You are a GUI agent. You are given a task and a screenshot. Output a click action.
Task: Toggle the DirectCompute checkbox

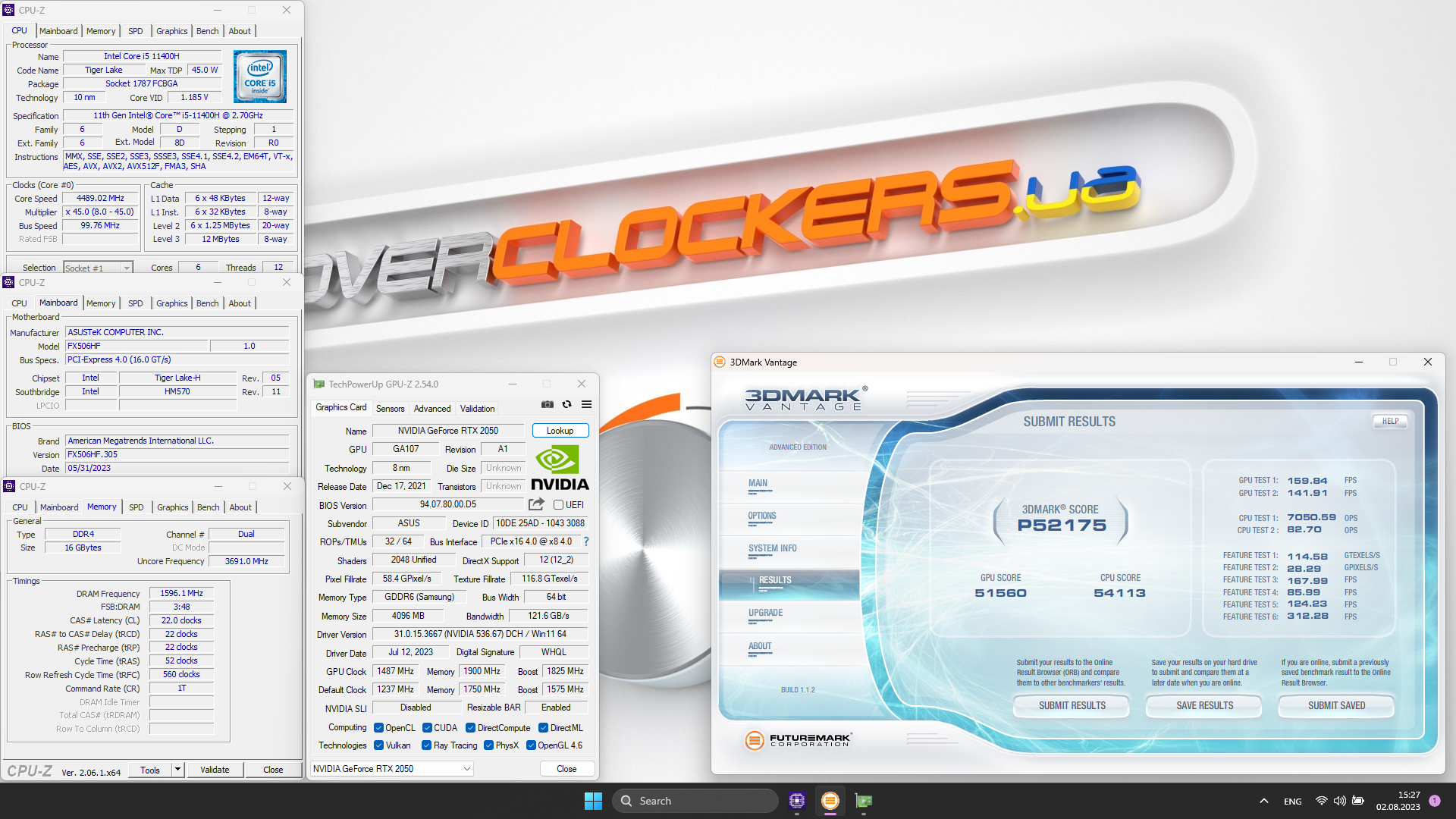(x=470, y=728)
